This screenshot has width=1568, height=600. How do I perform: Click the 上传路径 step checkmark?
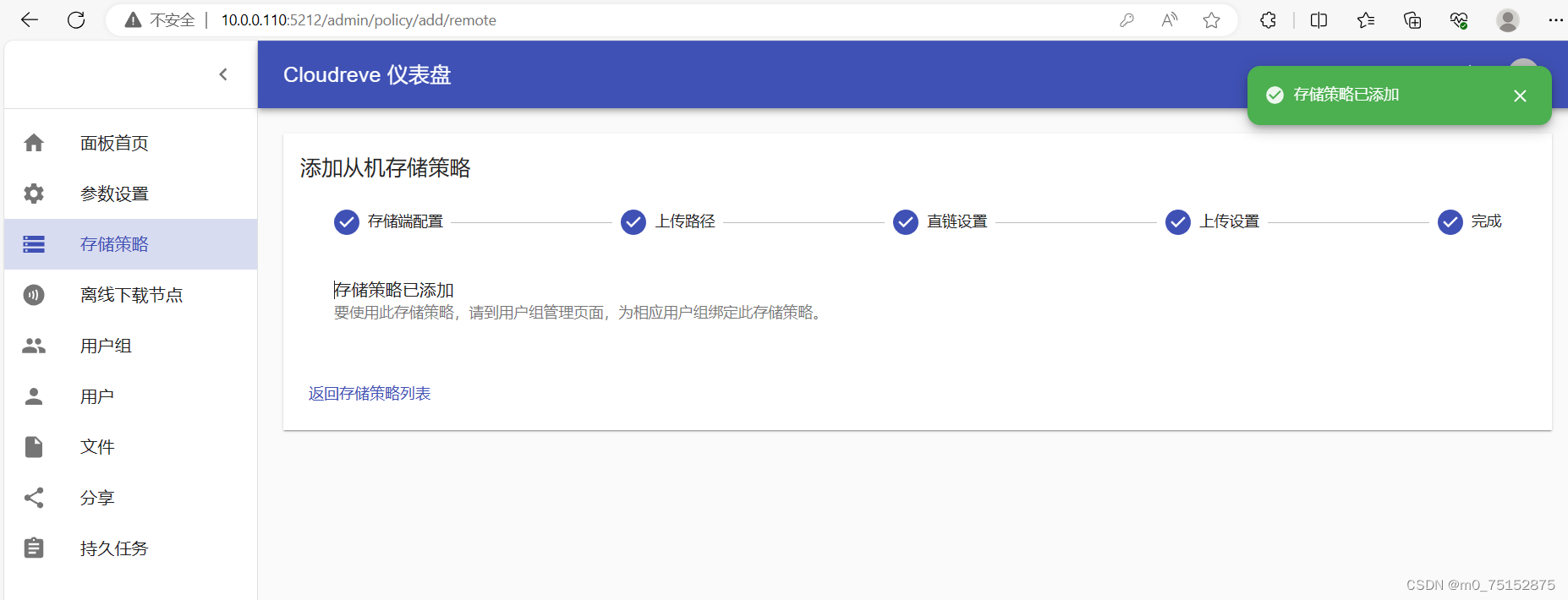[x=633, y=222]
